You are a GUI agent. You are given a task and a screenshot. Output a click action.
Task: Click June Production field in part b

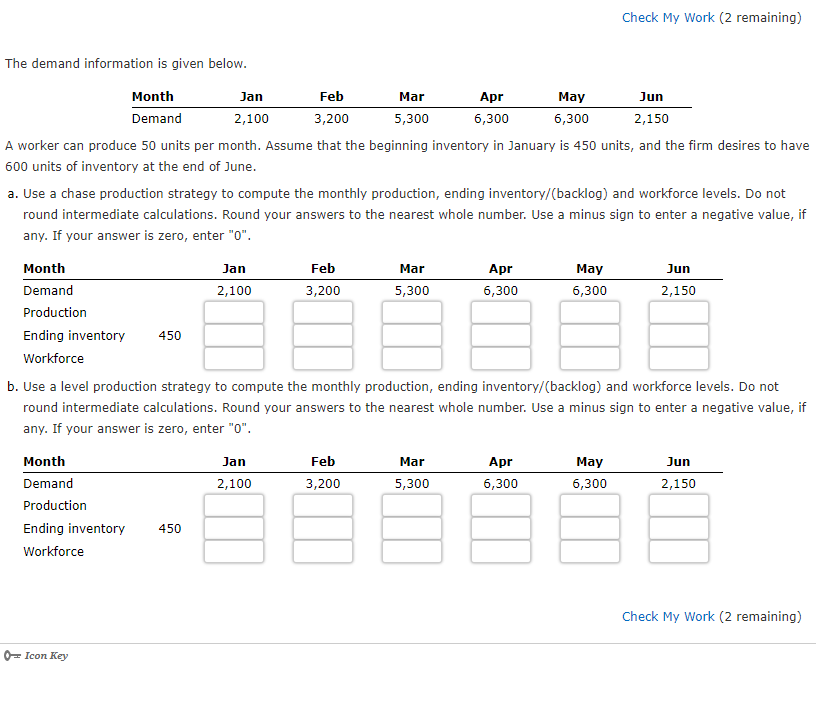coord(678,505)
